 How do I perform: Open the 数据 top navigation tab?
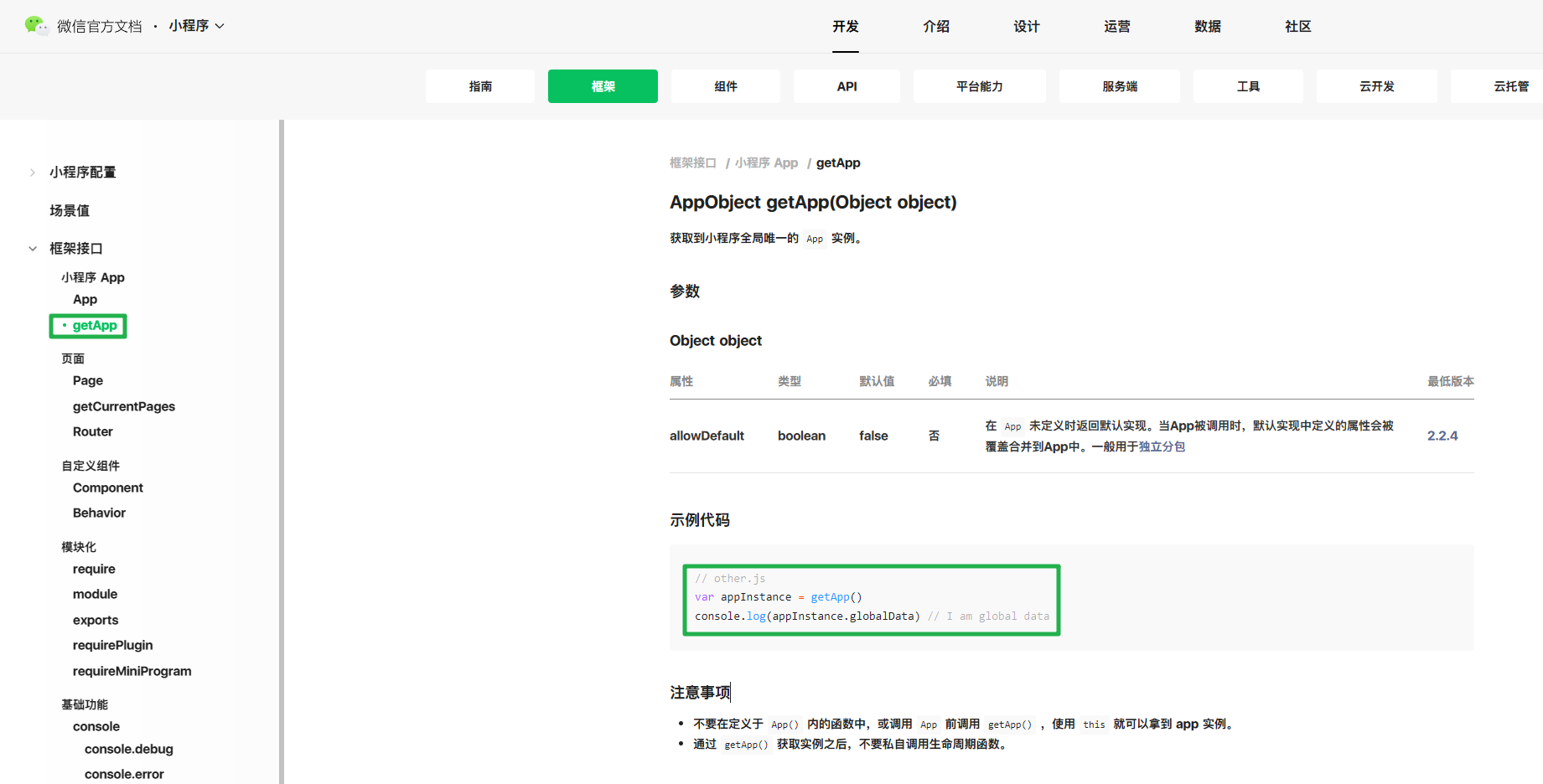click(x=1208, y=27)
